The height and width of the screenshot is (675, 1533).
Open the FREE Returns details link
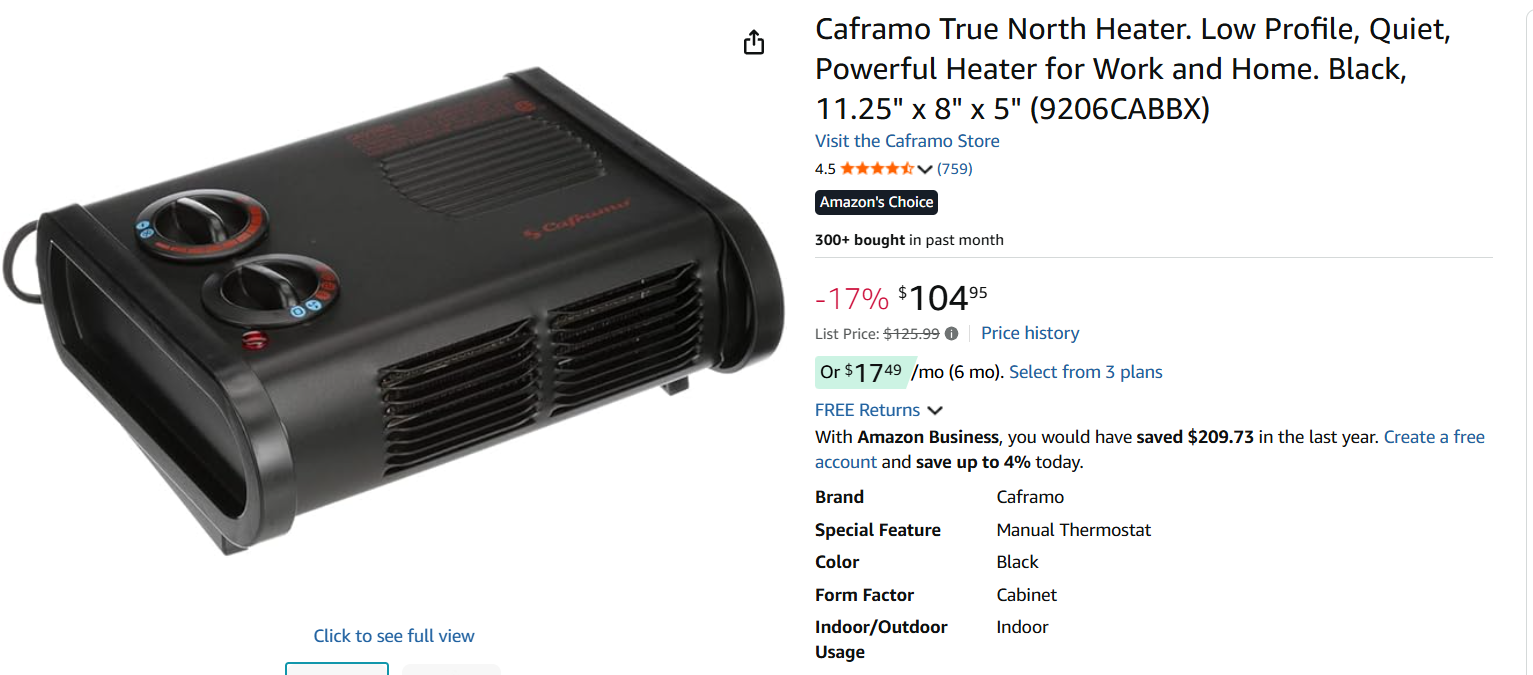tap(867, 410)
